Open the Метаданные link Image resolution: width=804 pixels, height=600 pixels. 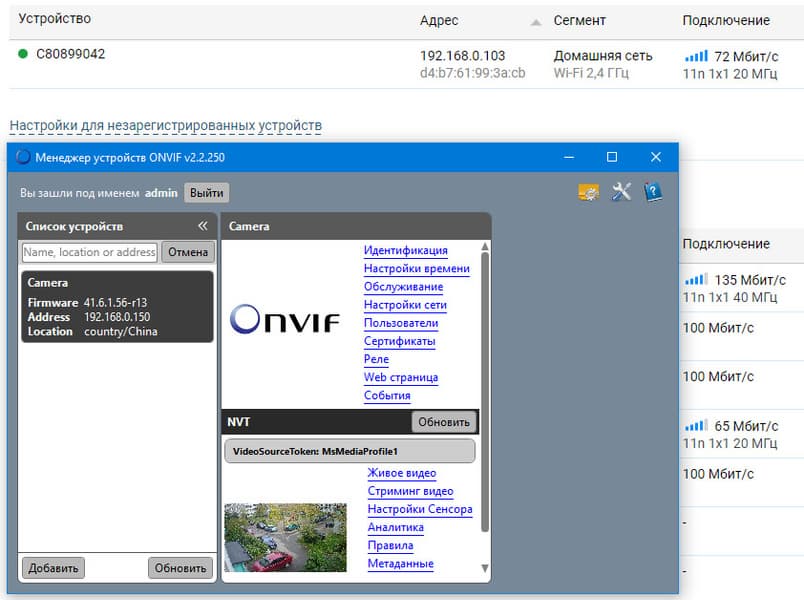point(400,563)
